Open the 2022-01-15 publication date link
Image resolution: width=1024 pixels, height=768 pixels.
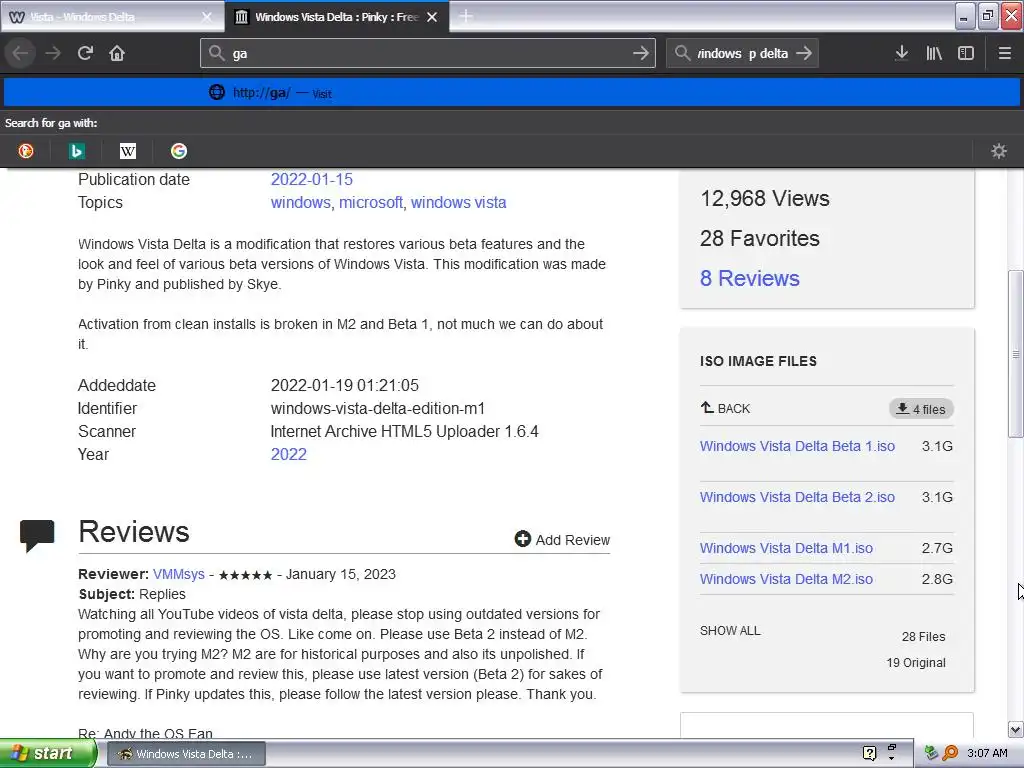click(x=312, y=179)
